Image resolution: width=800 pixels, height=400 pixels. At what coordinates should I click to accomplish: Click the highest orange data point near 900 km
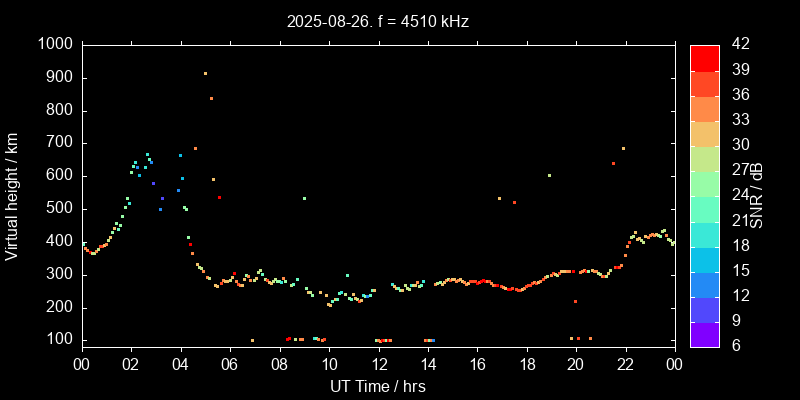(205, 73)
